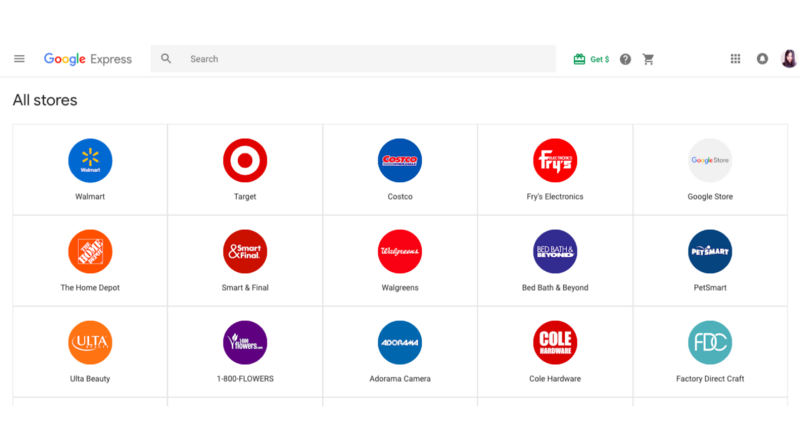Select the Ulta Beauty text label
The height and width of the screenshot is (447, 800).
(90, 379)
